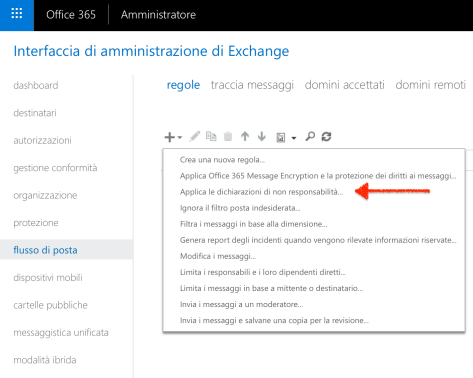Open dispositivi mobili in sidebar
Image resolution: width=473 pixels, height=378 pixels.
48,277
